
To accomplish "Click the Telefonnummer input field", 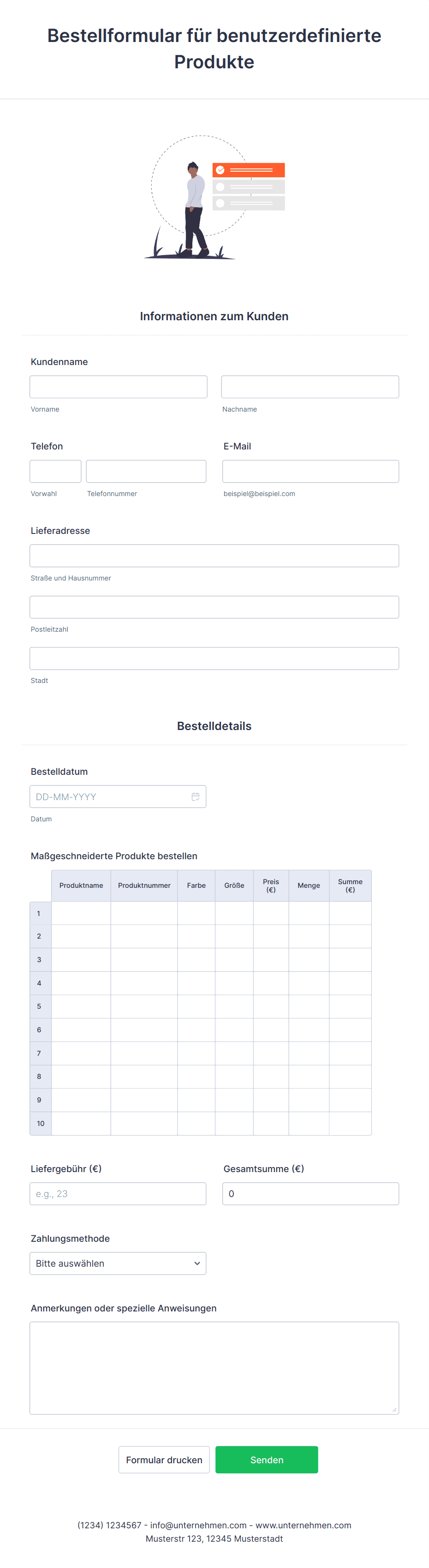I will point(145,471).
